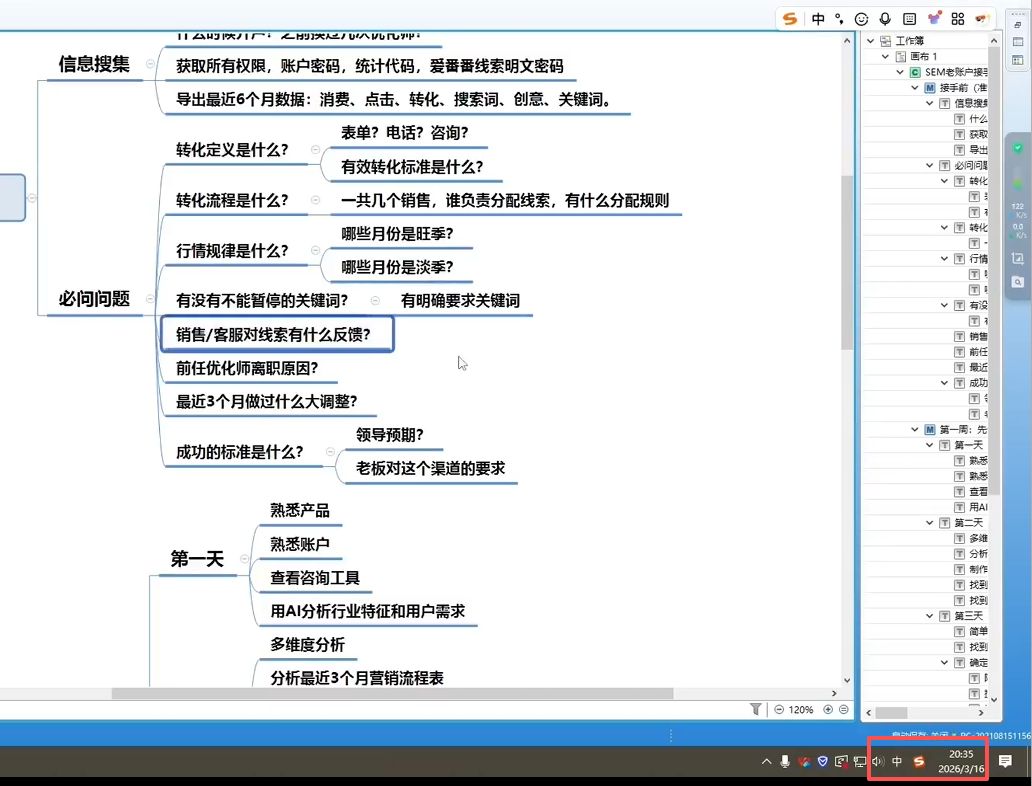Click the volume speaker icon in system tray
The width and height of the screenshot is (1032, 786).
(x=877, y=762)
